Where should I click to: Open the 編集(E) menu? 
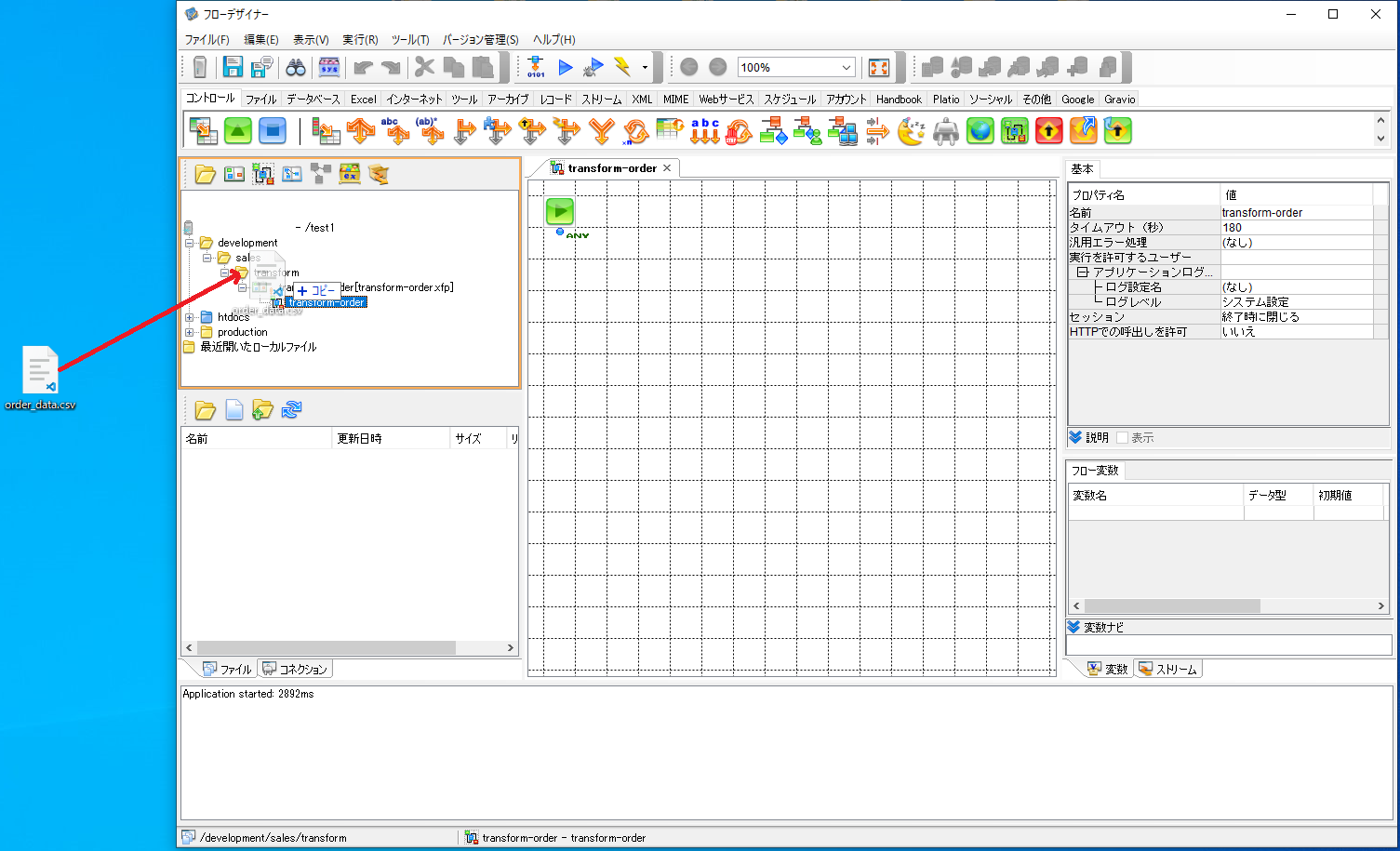(261, 39)
